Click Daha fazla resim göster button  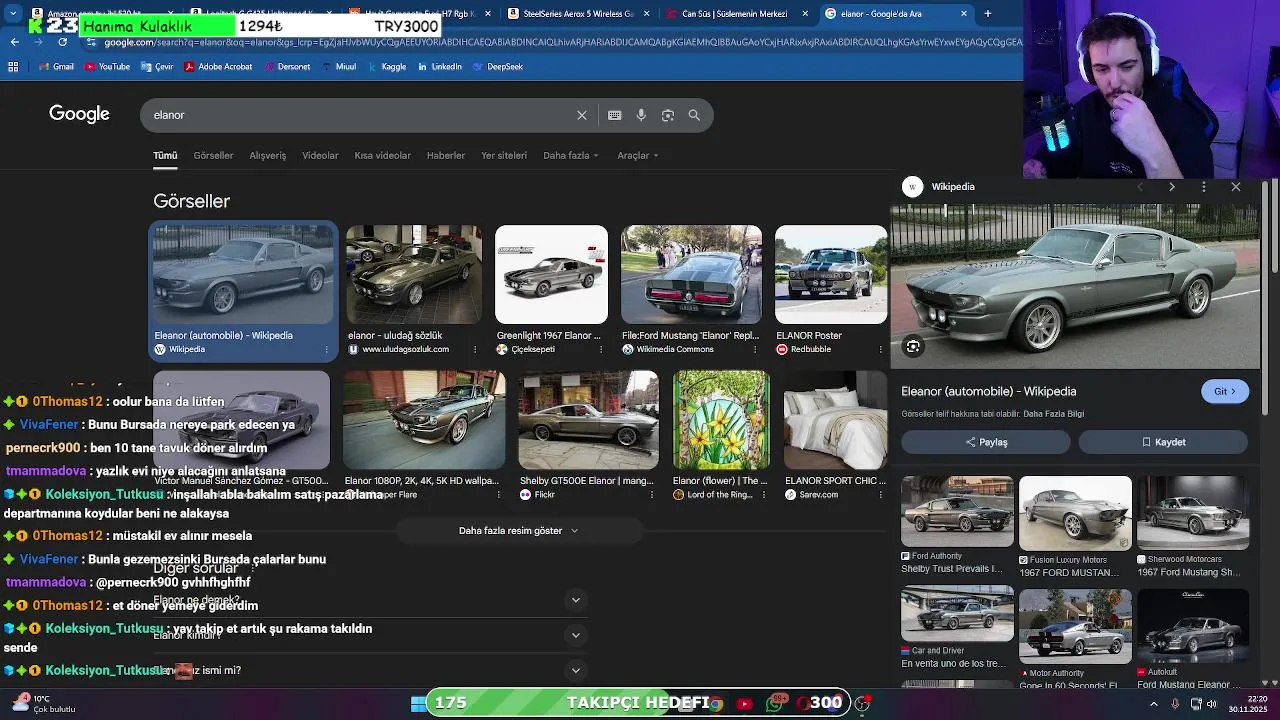pos(518,531)
